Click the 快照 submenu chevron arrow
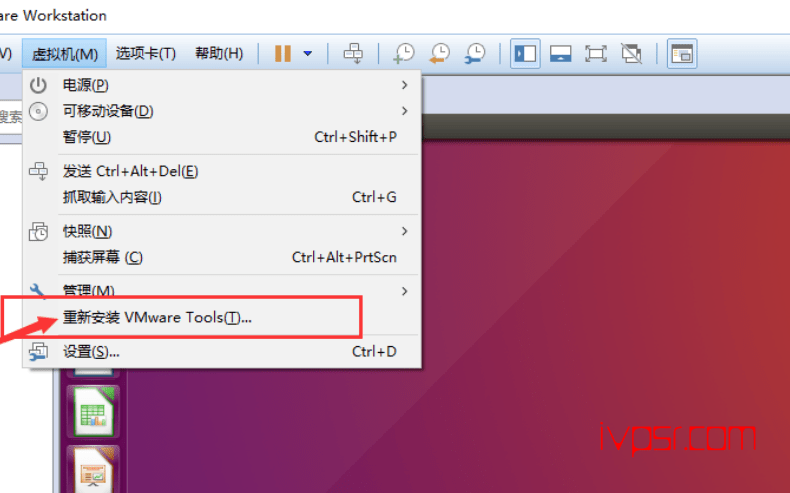Screen dimensions: 790x493 click(x=405, y=231)
